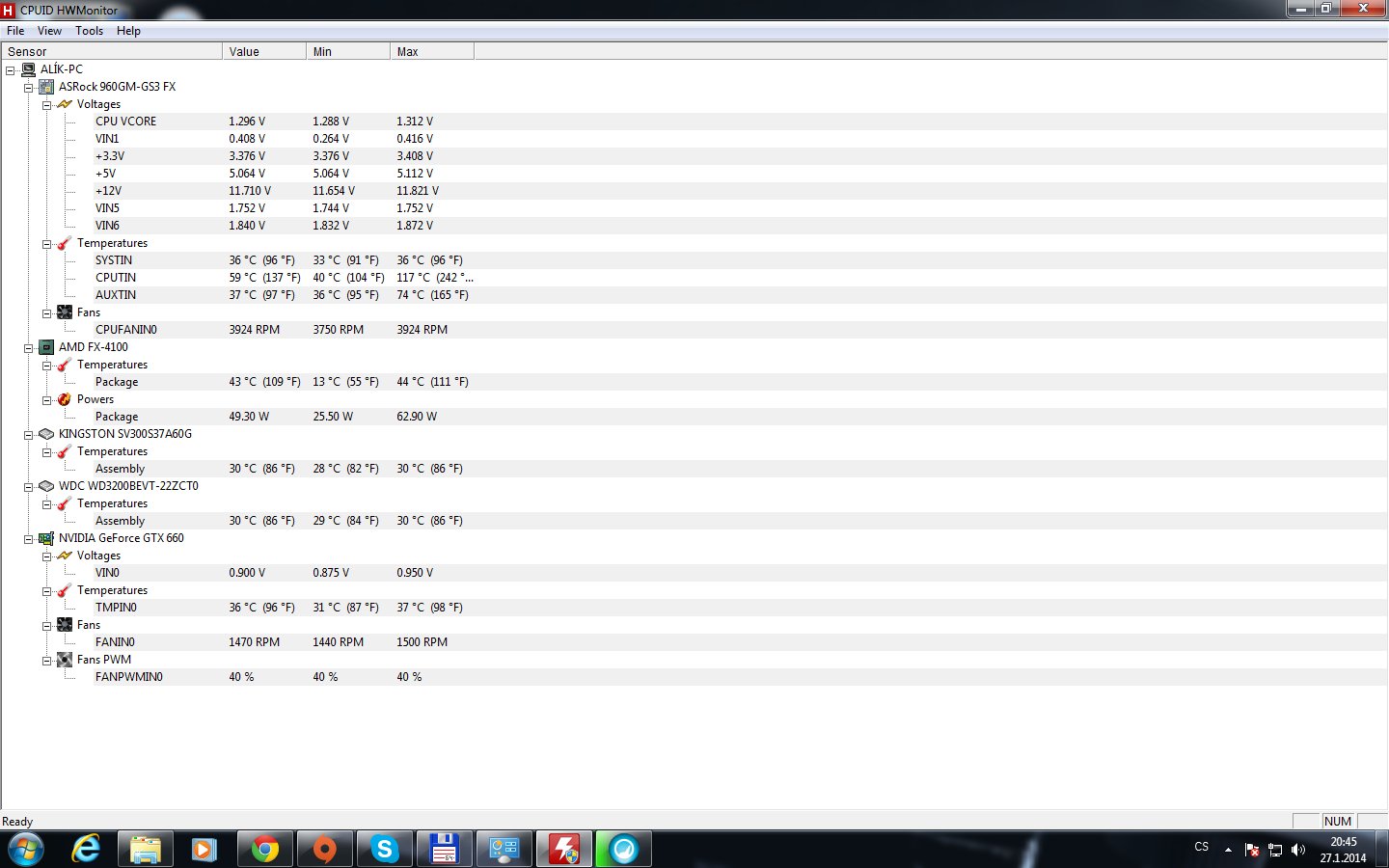The height and width of the screenshot is (868, 1389).
Task: Click the ASRock Temperatures thermometer icon
Action: click(x=65, y=243)
